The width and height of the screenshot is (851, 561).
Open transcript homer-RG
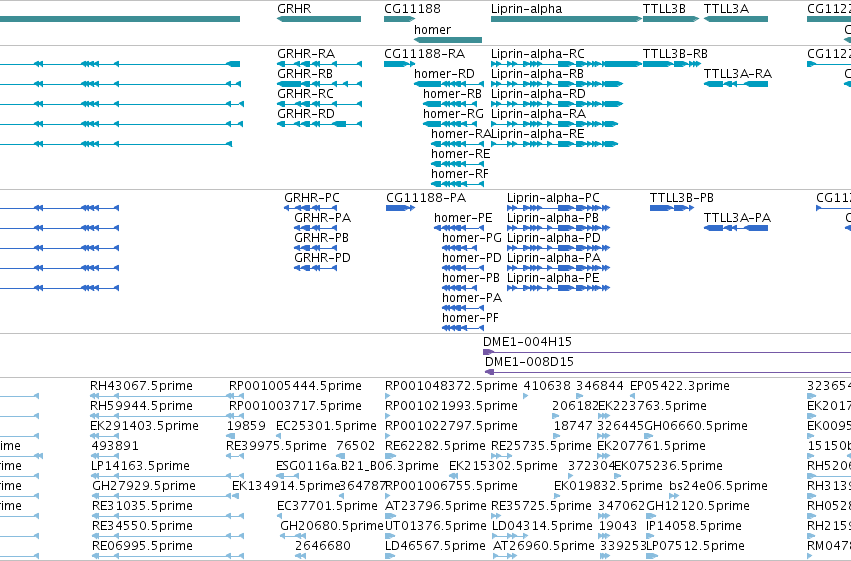[453, 114]
